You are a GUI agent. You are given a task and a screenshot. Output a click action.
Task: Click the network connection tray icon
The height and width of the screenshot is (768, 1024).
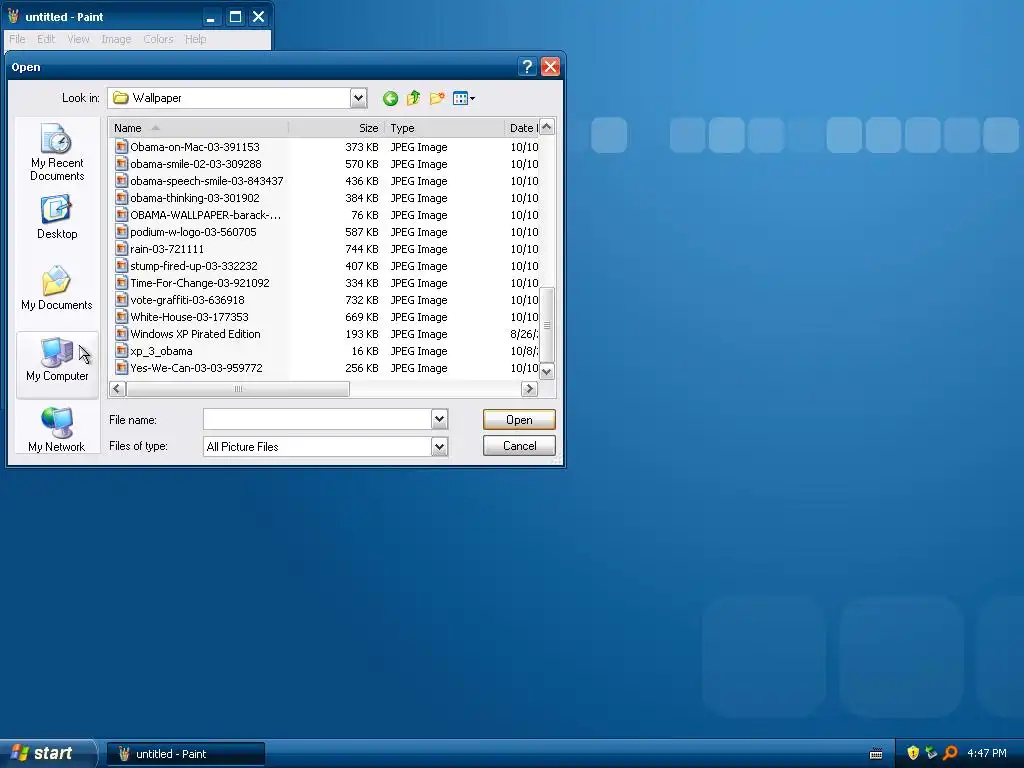pyautogui.click(x=931, y=754)
